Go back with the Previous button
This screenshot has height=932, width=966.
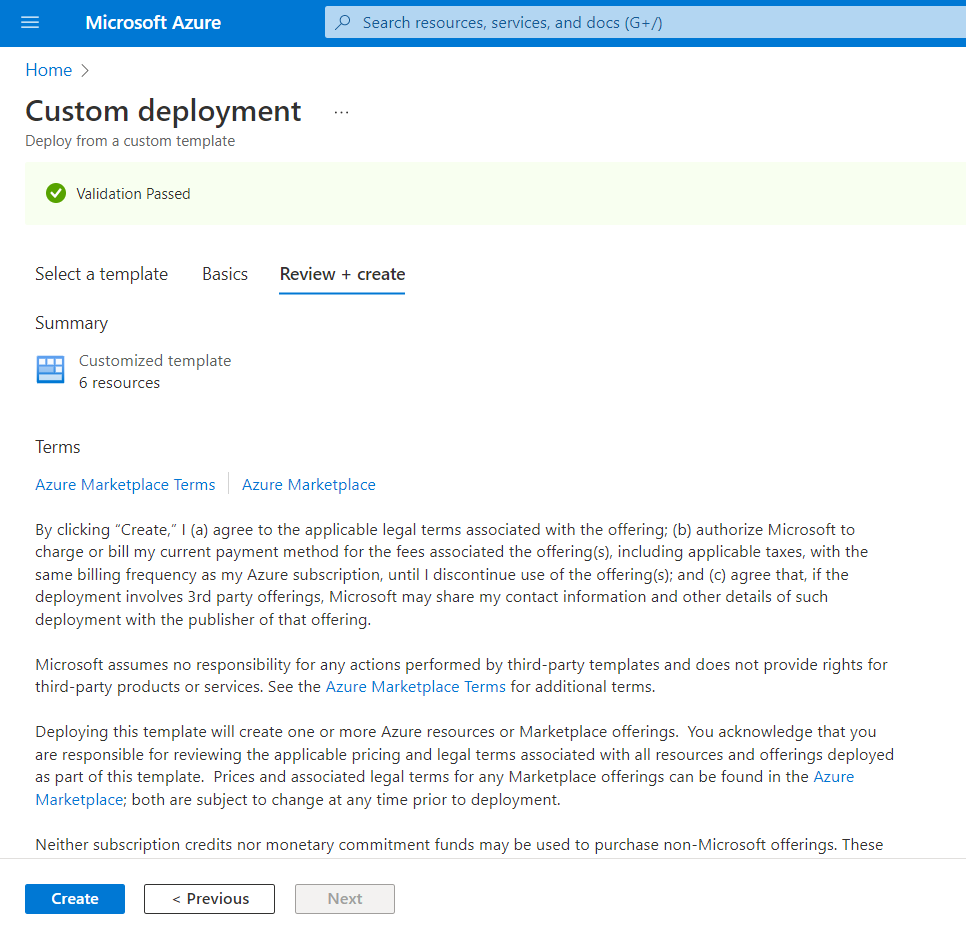209,899
